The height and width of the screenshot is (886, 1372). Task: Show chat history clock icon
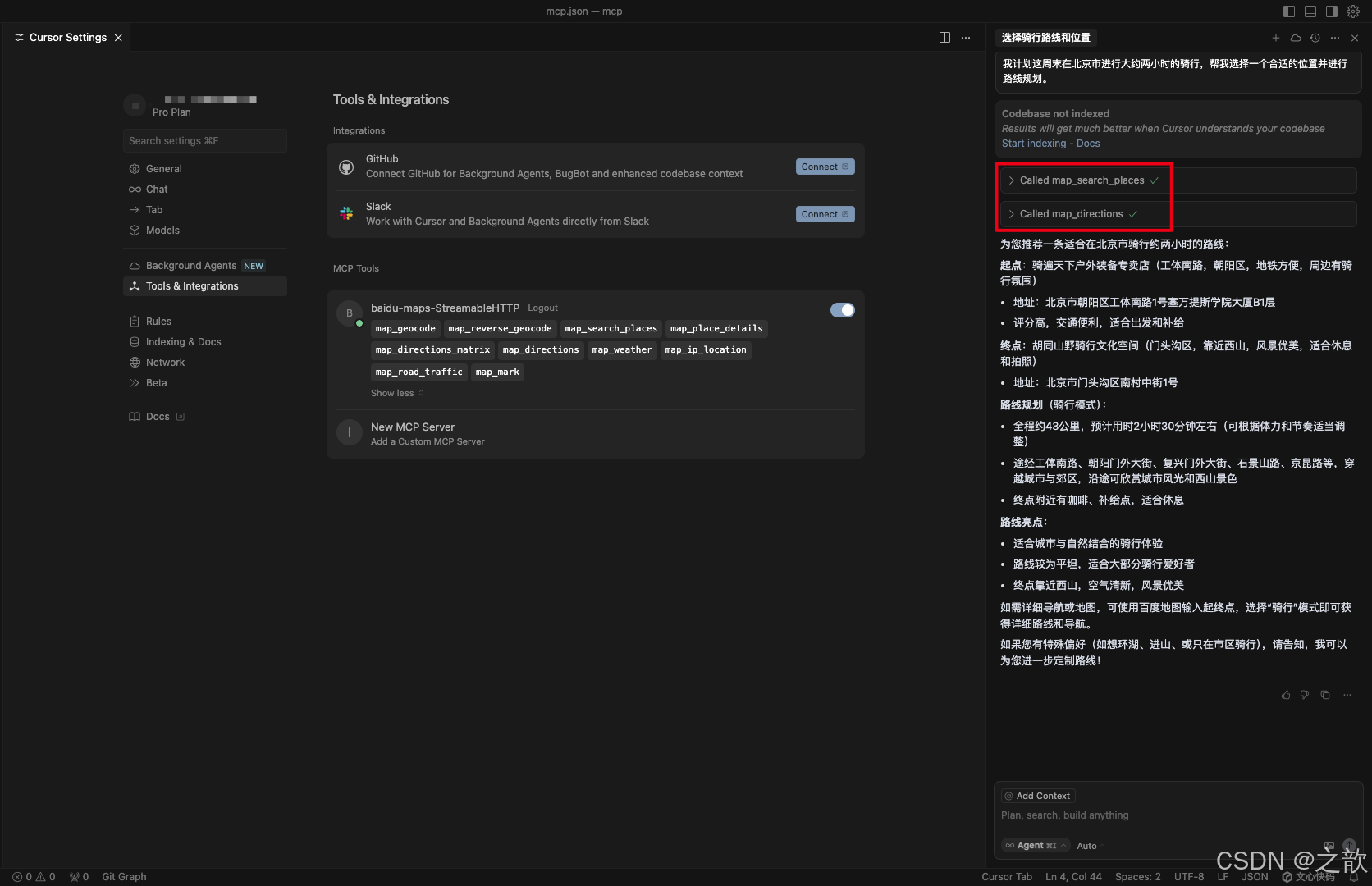(1315, 38)
